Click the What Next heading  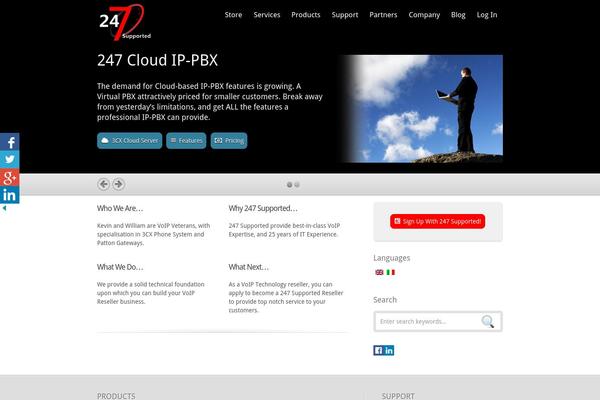coord(248,267)
